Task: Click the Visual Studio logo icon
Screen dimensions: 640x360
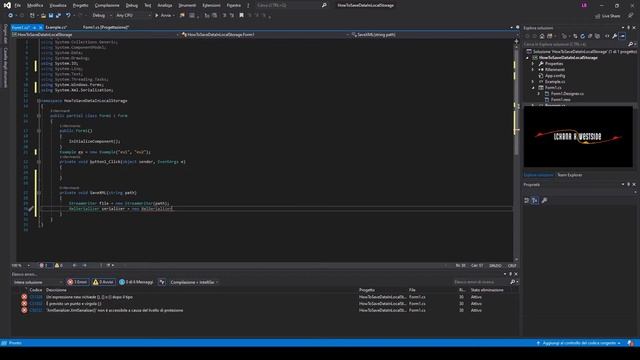Action: click(7, 5)
